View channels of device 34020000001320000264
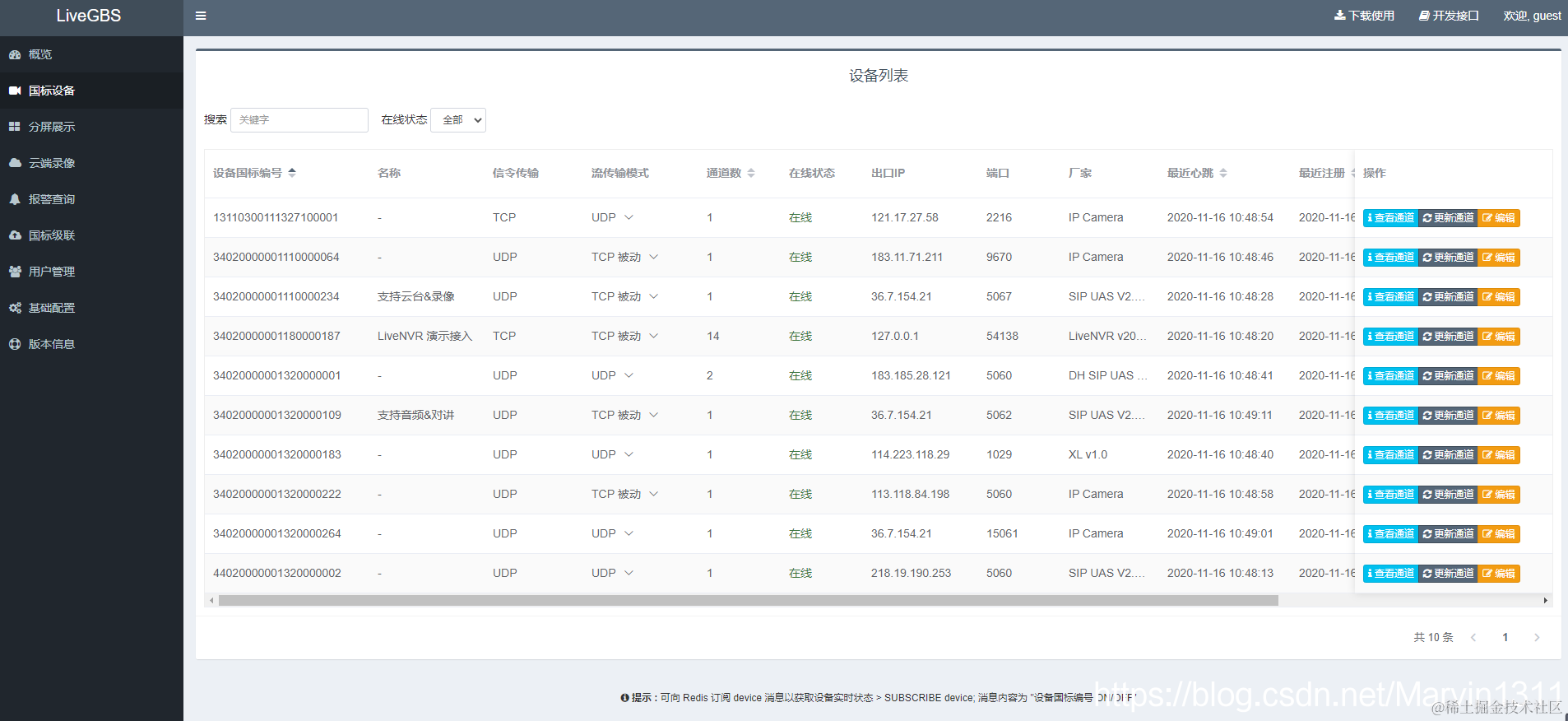1568x721 pixels. tap(1390, 534)
